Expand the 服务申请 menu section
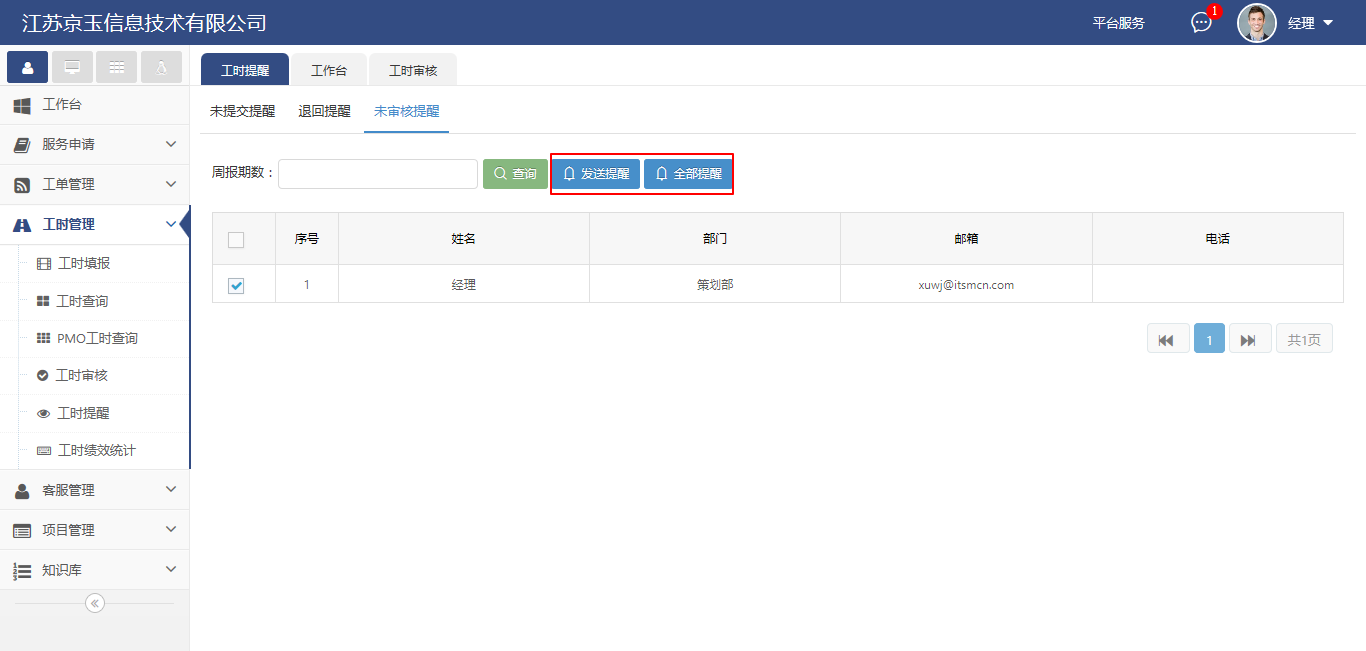 [94, 145]
